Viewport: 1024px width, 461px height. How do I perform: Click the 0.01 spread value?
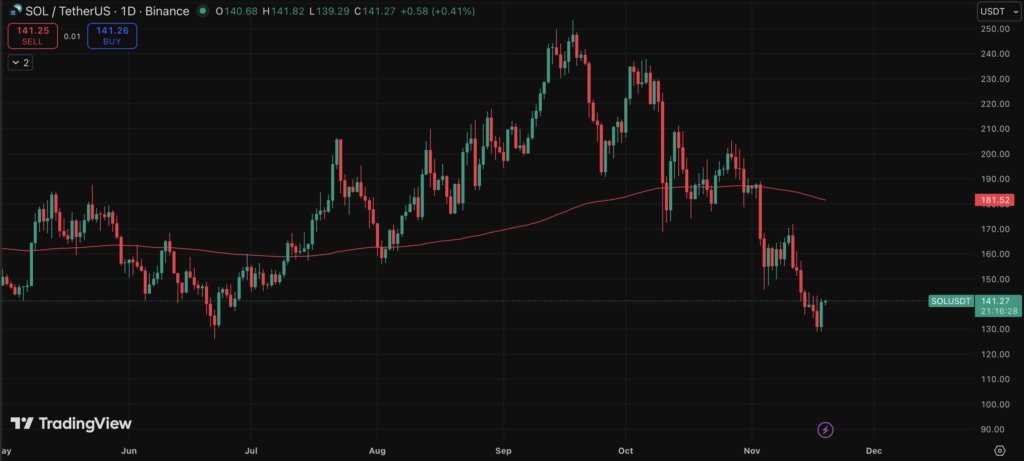[72, 36]
